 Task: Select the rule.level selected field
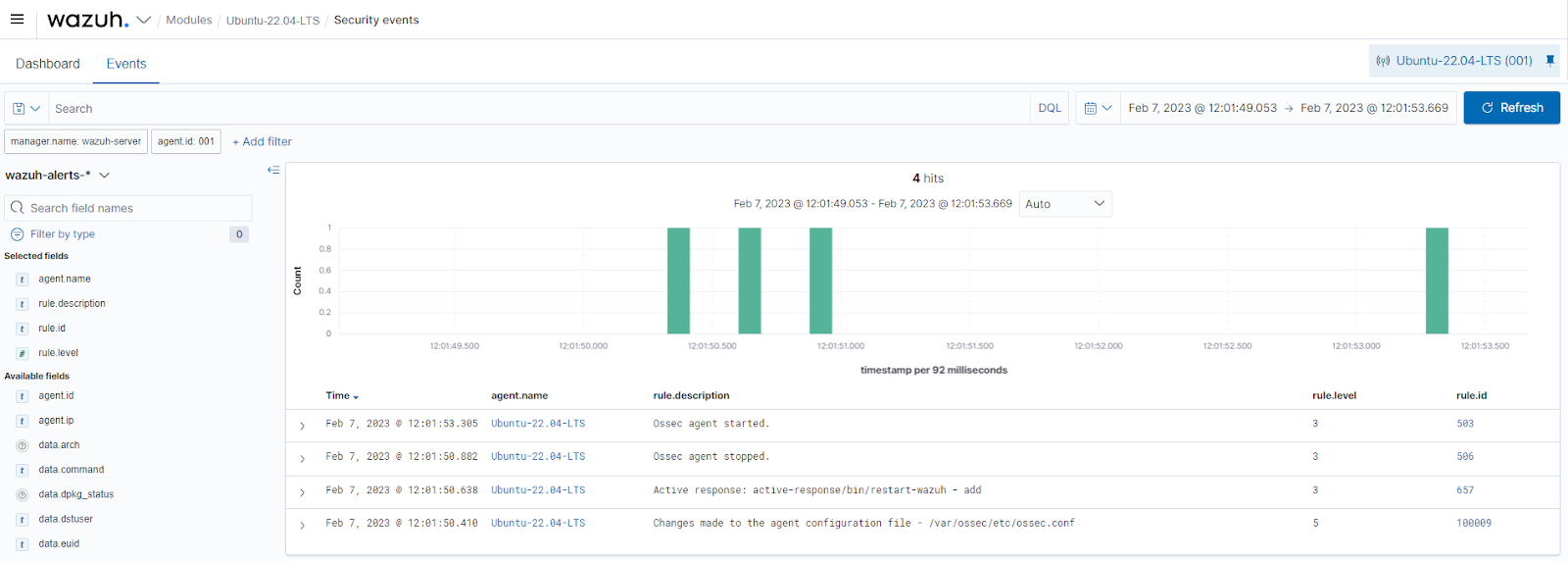pyautogui.click(x=59, y=353)
